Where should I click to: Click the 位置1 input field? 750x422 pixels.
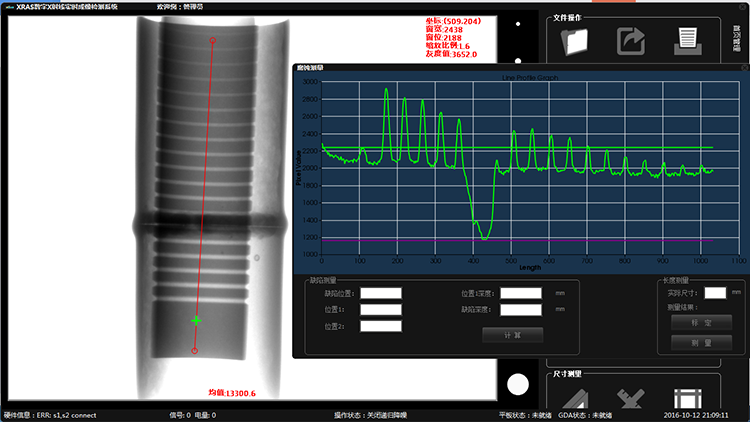381,310
